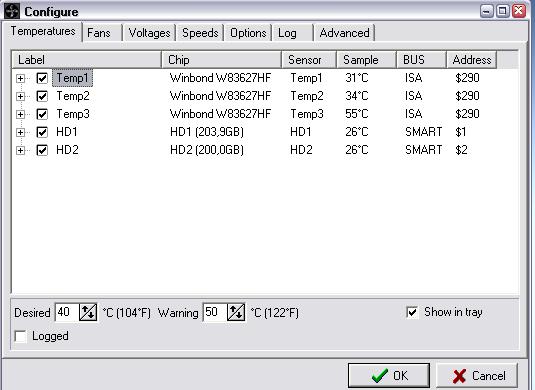Expand the Temp1 tree node
This screenshot has width=535, height=390.
[x=20, y=78]
